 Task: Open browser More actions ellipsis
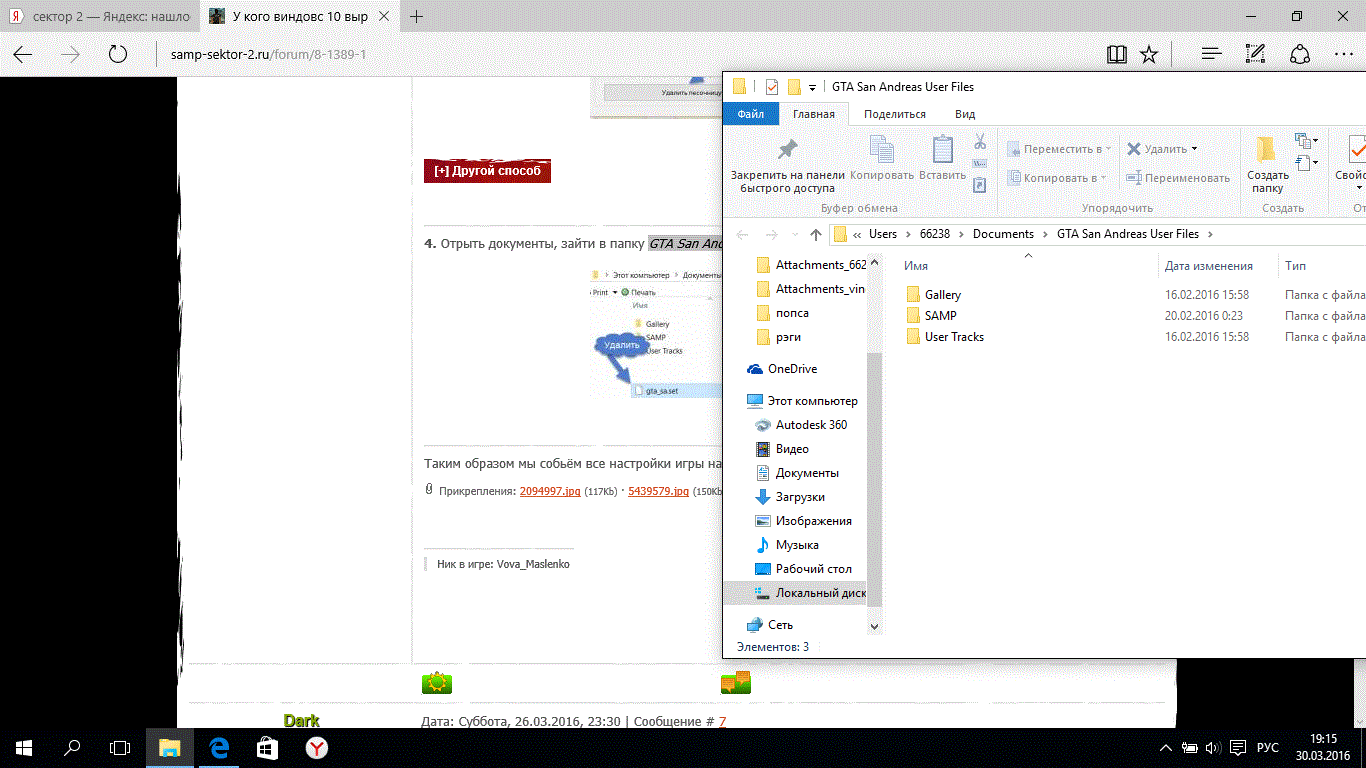point(1344,54)
